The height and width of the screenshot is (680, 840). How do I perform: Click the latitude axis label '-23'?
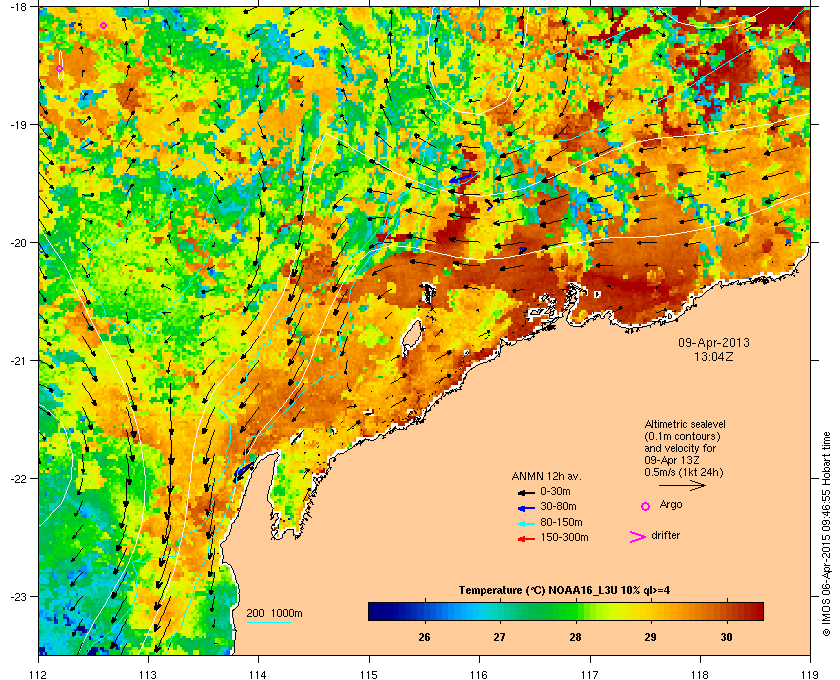pos(19,596)
